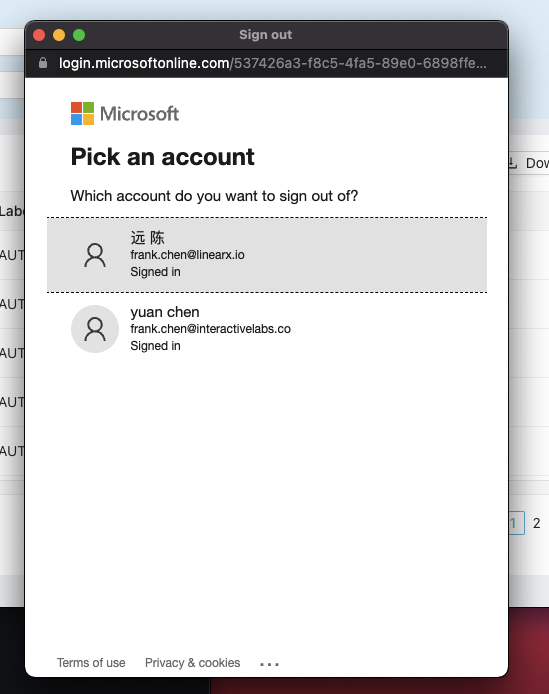Select page 1 in background window pagination

coord(516,523)
